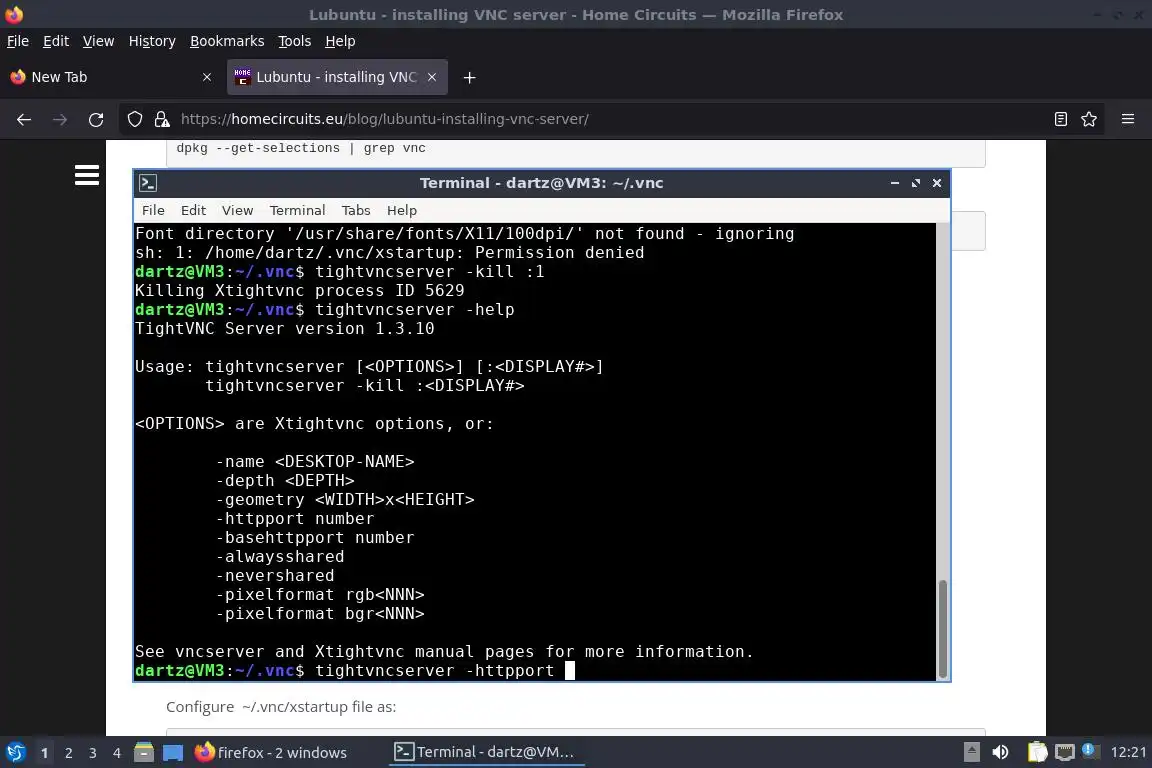Screen dimensions: 1152x768
Task: Click update notifier tray icon
Action: (x=1090, y=750)
